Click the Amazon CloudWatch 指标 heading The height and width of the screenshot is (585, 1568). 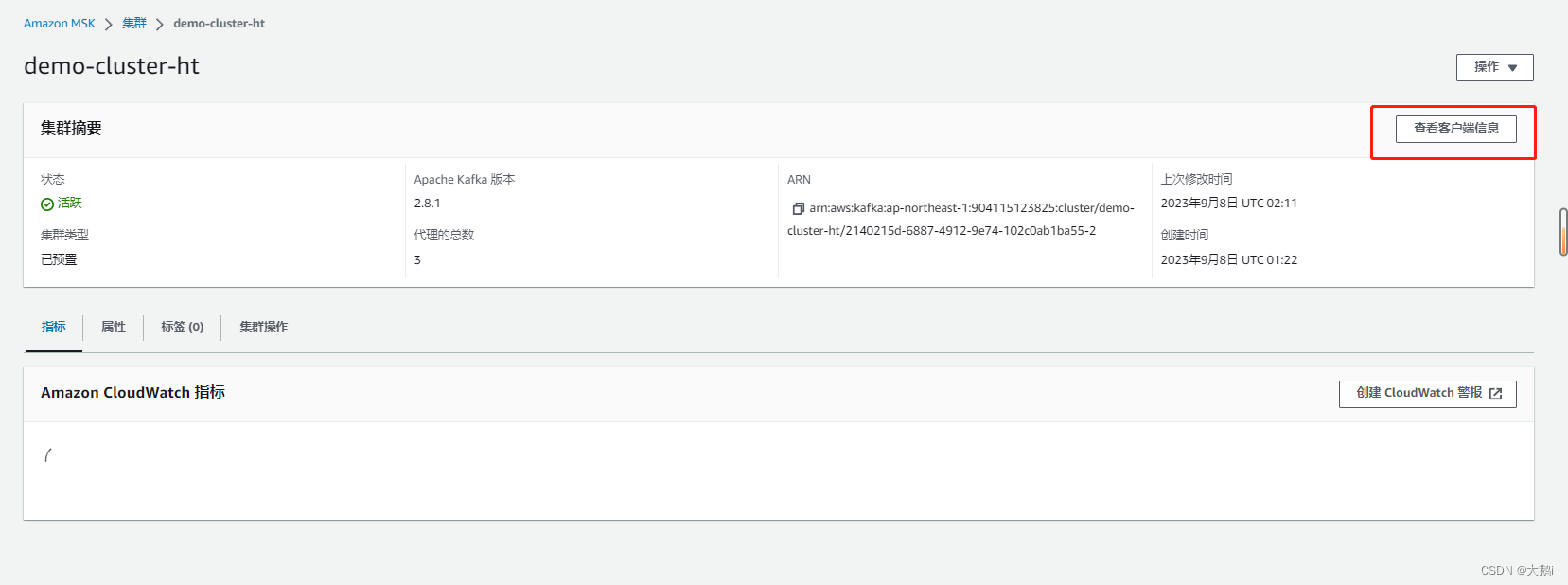[x=132, y=393]
